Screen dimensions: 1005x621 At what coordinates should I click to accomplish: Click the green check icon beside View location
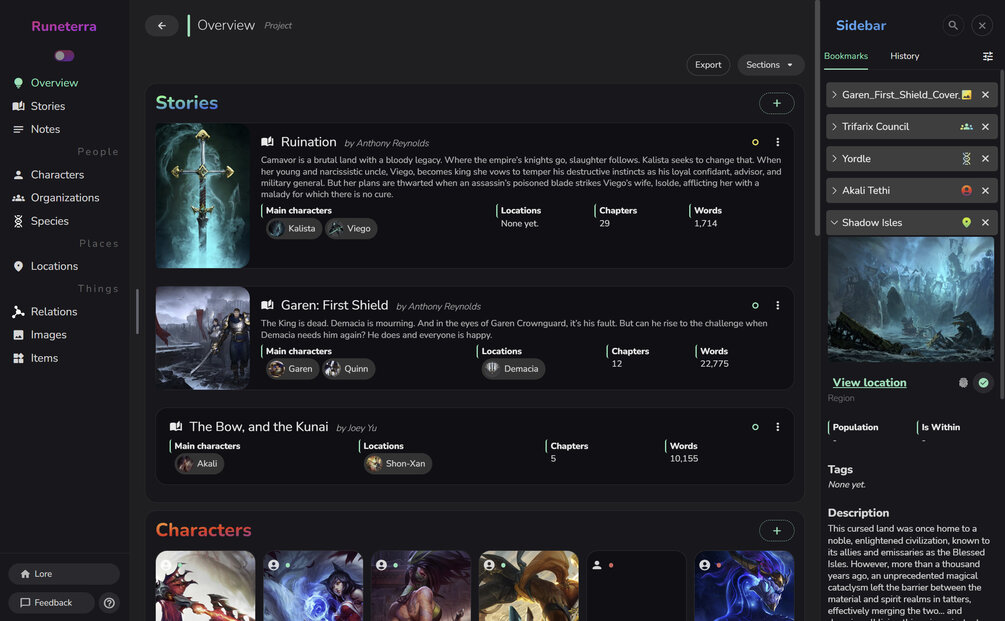(983, 383)
